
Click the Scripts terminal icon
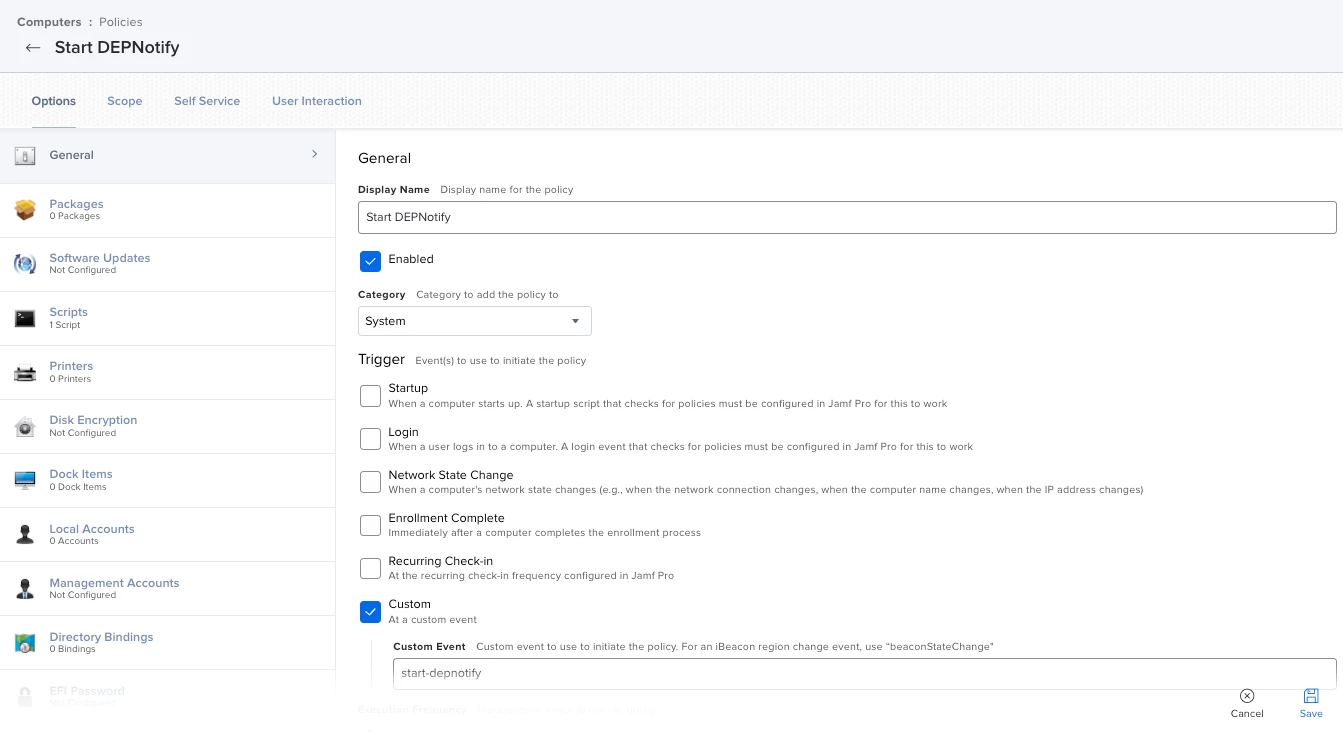(x=25, y=318)
